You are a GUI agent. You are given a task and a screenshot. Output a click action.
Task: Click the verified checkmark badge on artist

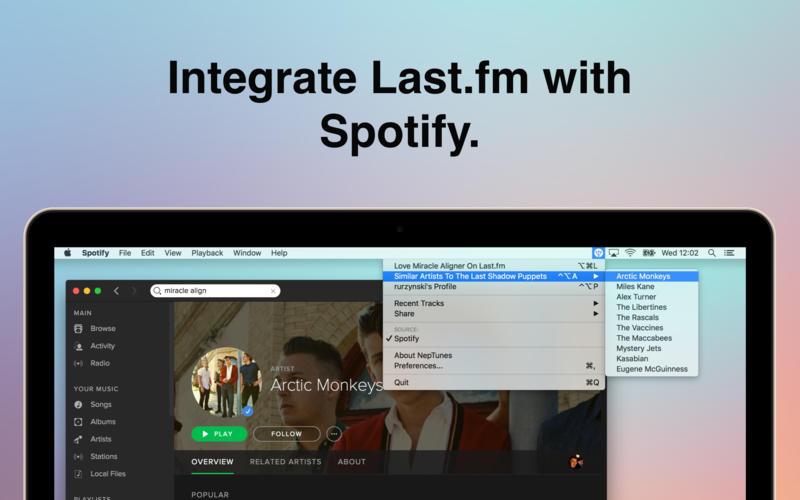click(248, 411)
